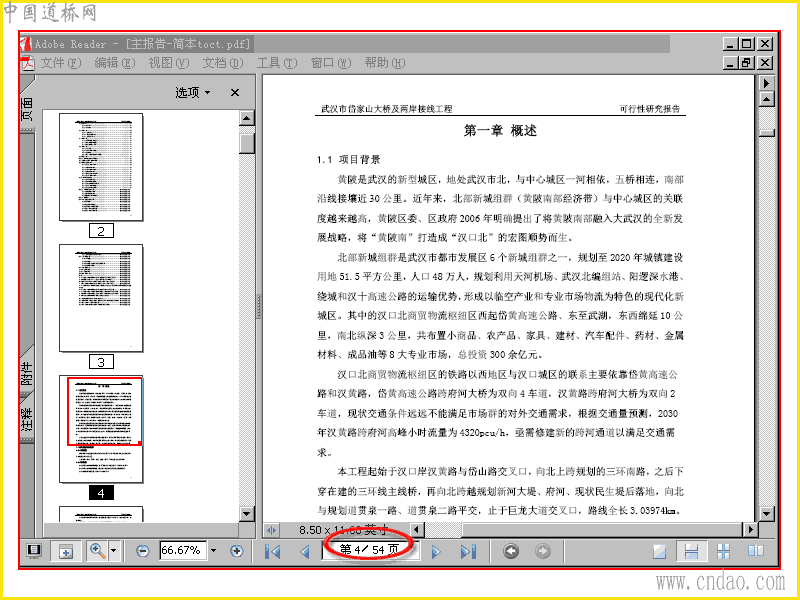Switch to the 附件 side tab

(x=27, y=373)
